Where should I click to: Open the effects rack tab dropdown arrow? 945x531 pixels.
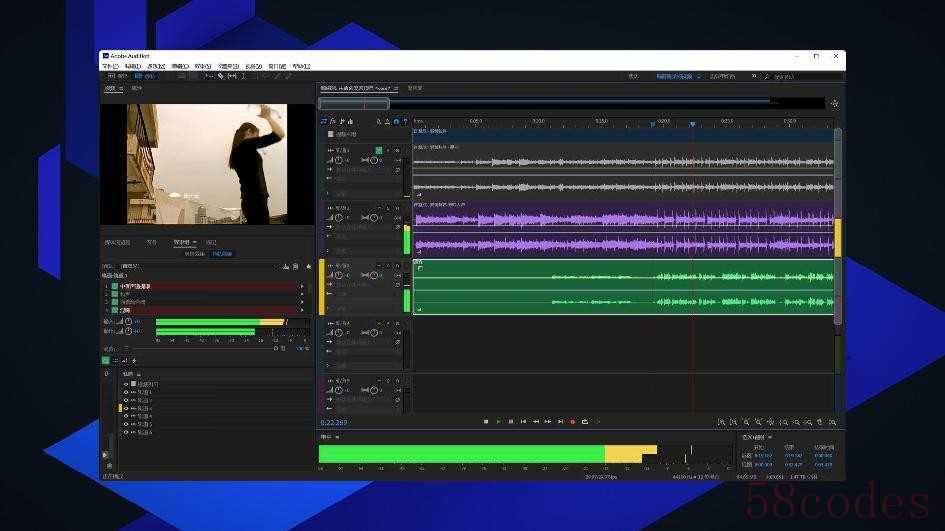[x=195, y=242]
